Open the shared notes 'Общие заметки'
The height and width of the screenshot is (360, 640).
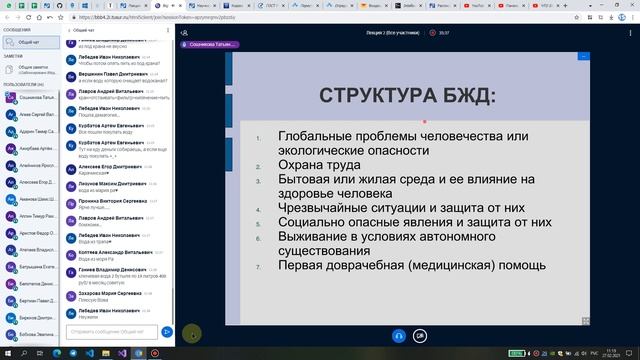point(31,70)
